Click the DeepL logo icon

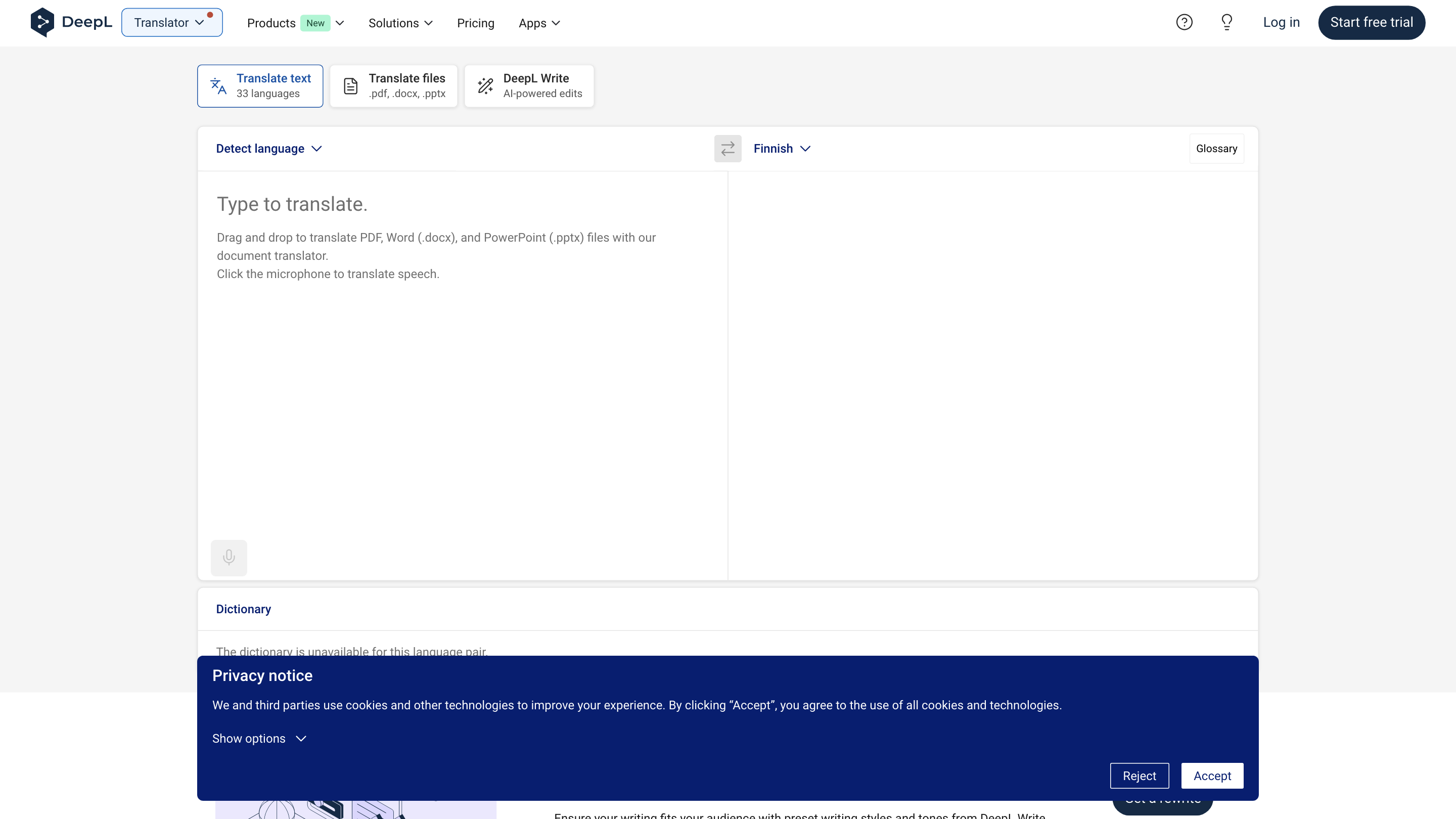coord(42,22)
